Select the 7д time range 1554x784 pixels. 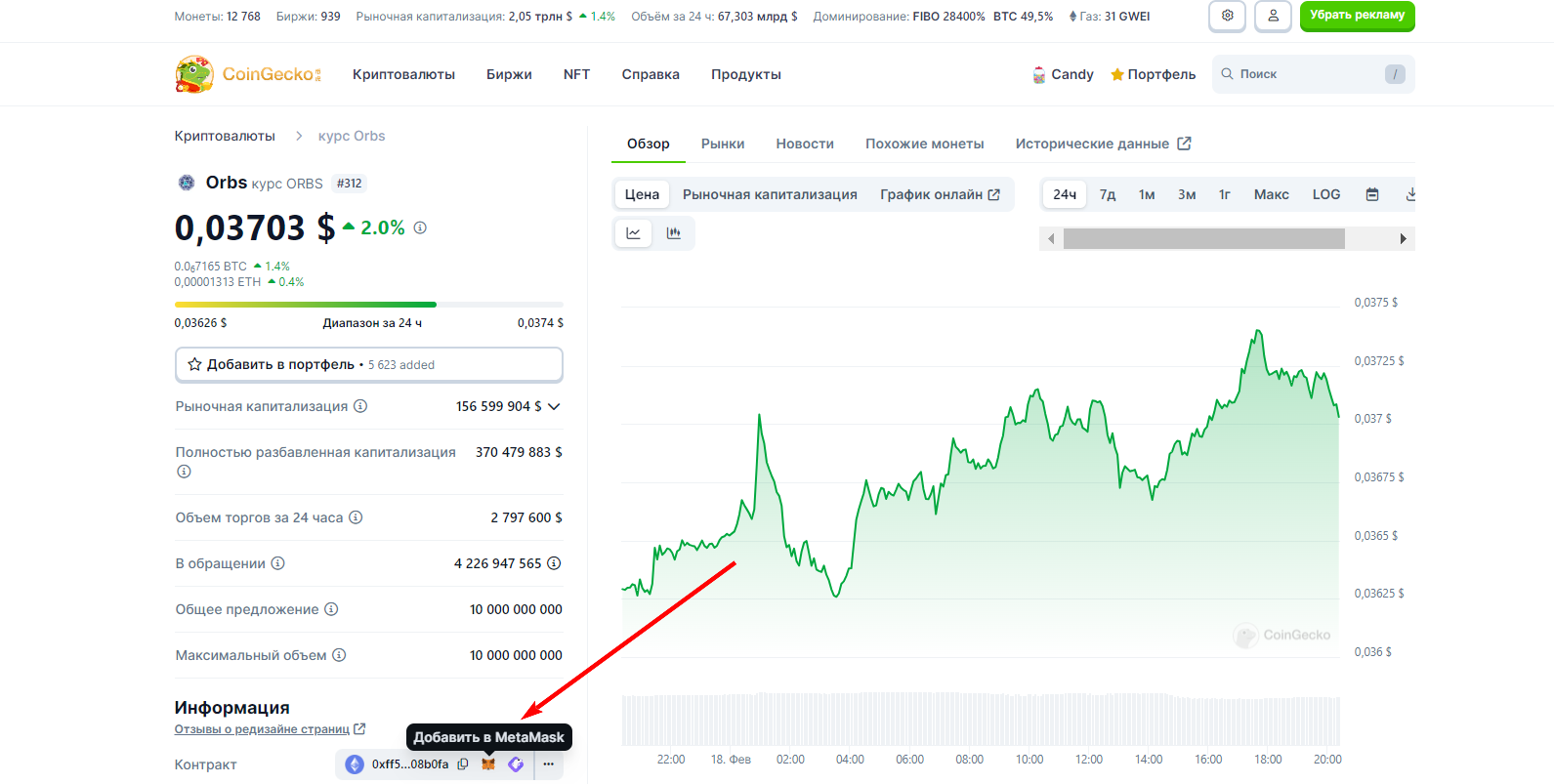(x=1108, y=194)
